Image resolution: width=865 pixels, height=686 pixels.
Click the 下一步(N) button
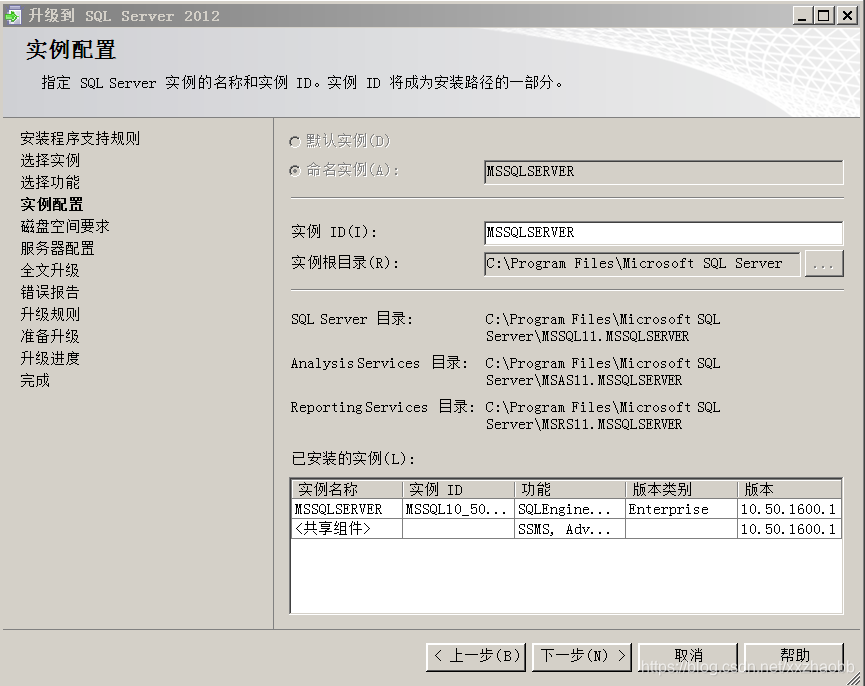click(x=581, y=657)
